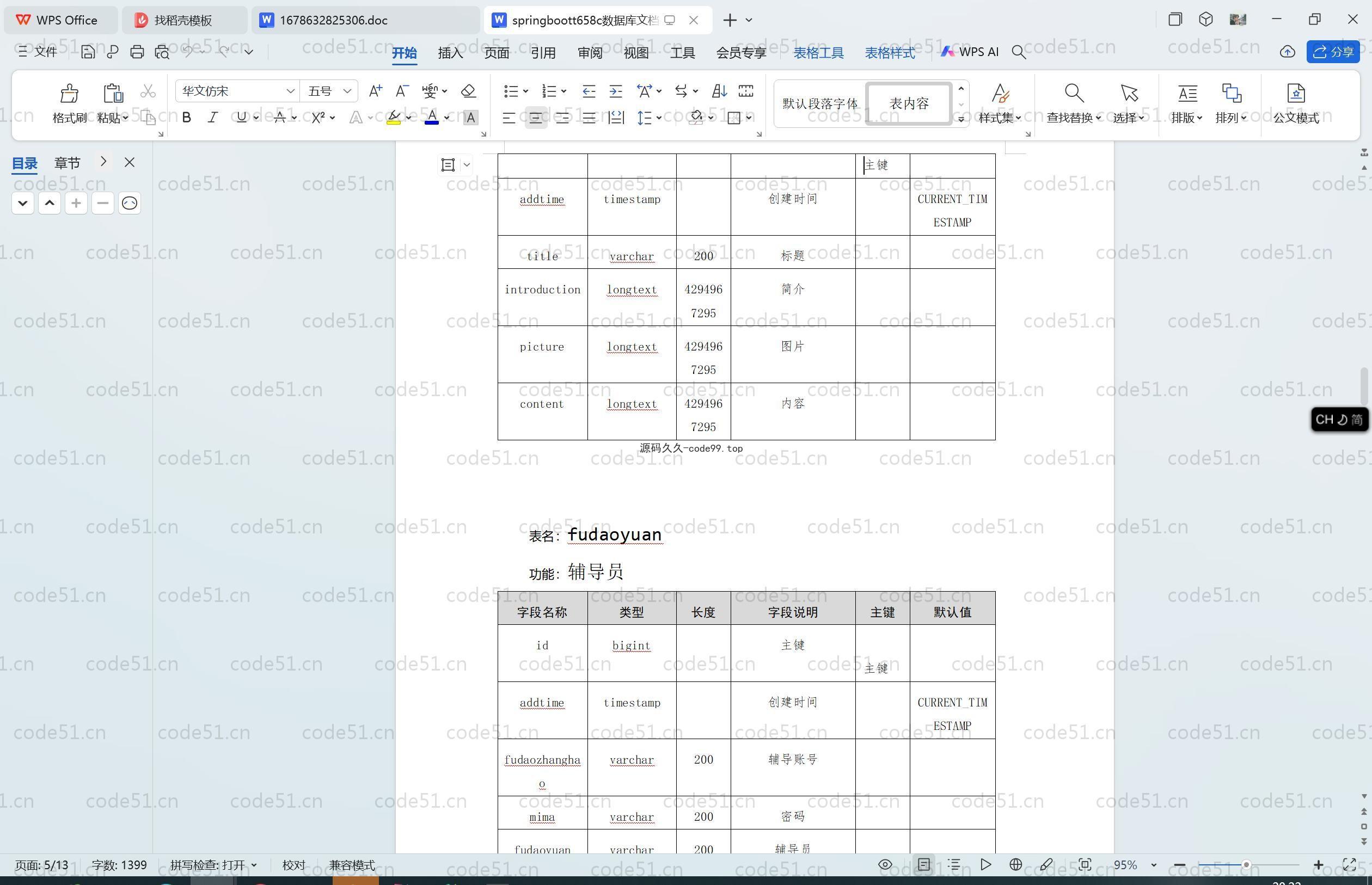
Task: Expand the numbered list dropdown arrow
Action: pyautogui.click(x=564, y=91)
